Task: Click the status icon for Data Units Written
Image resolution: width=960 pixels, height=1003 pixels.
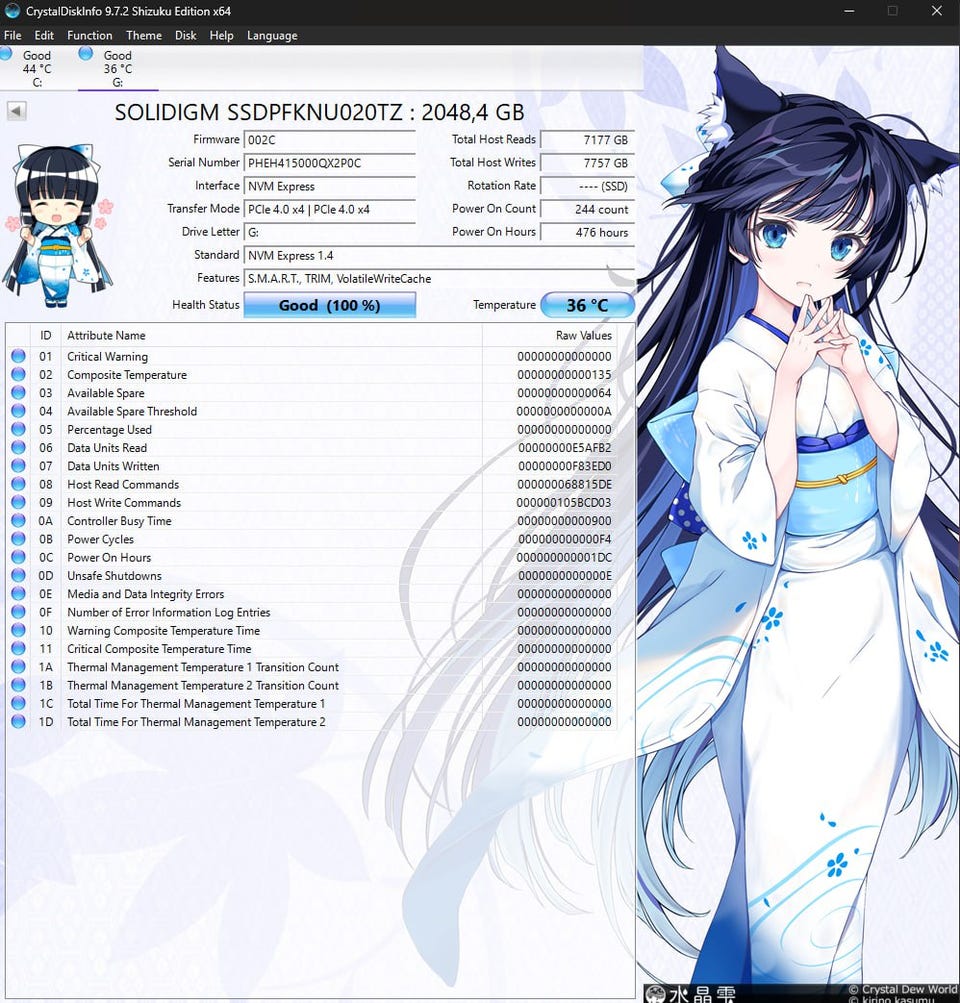Action: tap(19, 465)
